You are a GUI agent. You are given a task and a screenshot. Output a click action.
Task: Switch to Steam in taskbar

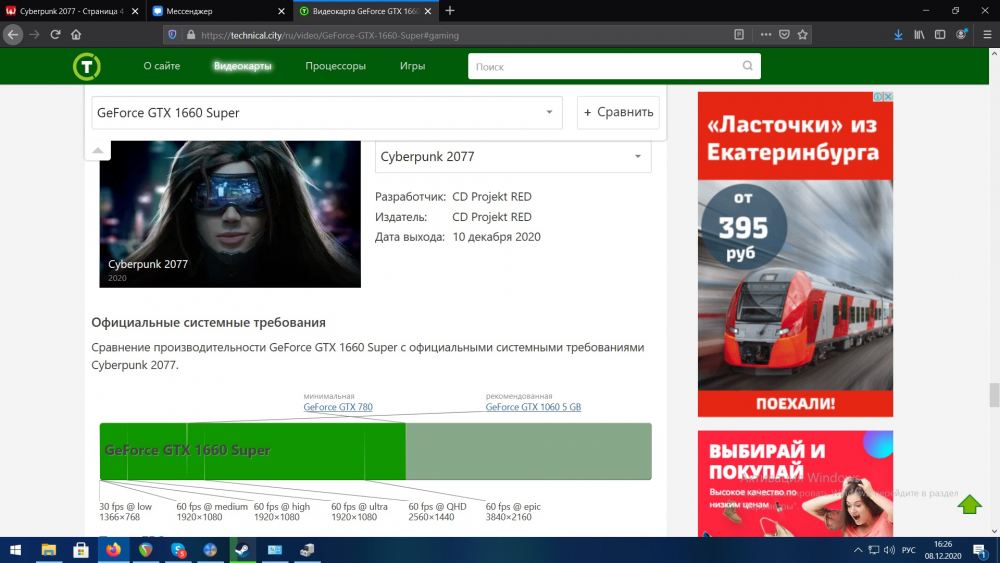(x=242, y=550)
